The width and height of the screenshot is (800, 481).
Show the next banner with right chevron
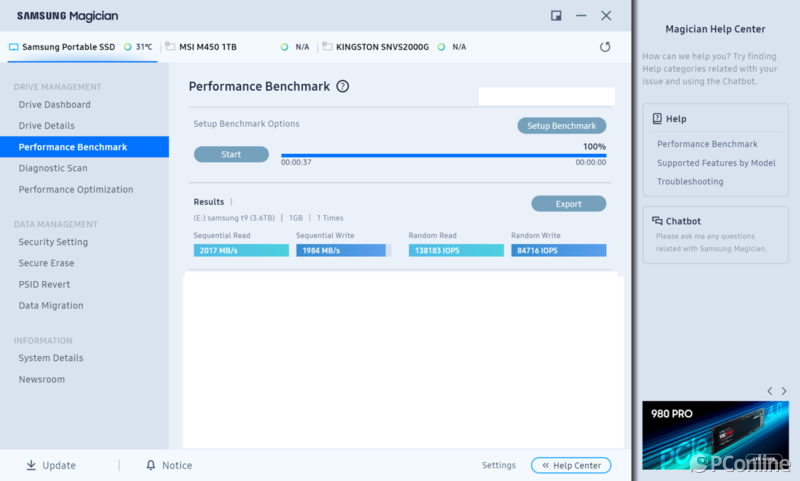[787, 391]
